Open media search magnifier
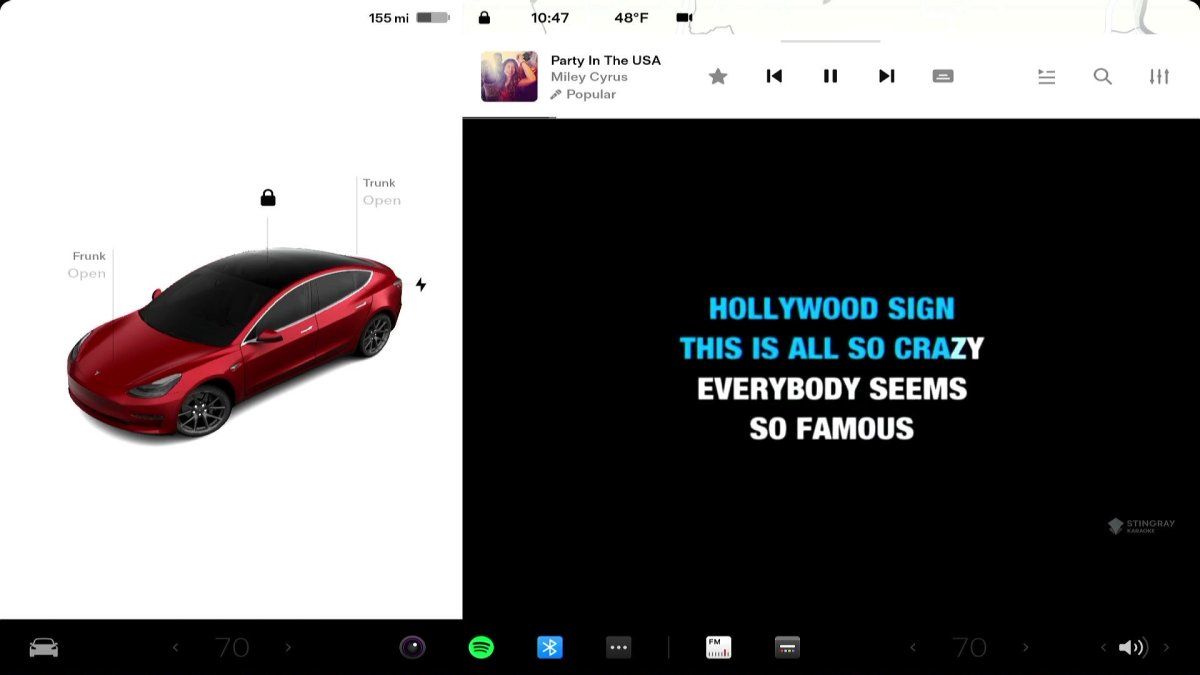Image resolution: width=1200 pixels, height=675 pixels. (1103, 76)
